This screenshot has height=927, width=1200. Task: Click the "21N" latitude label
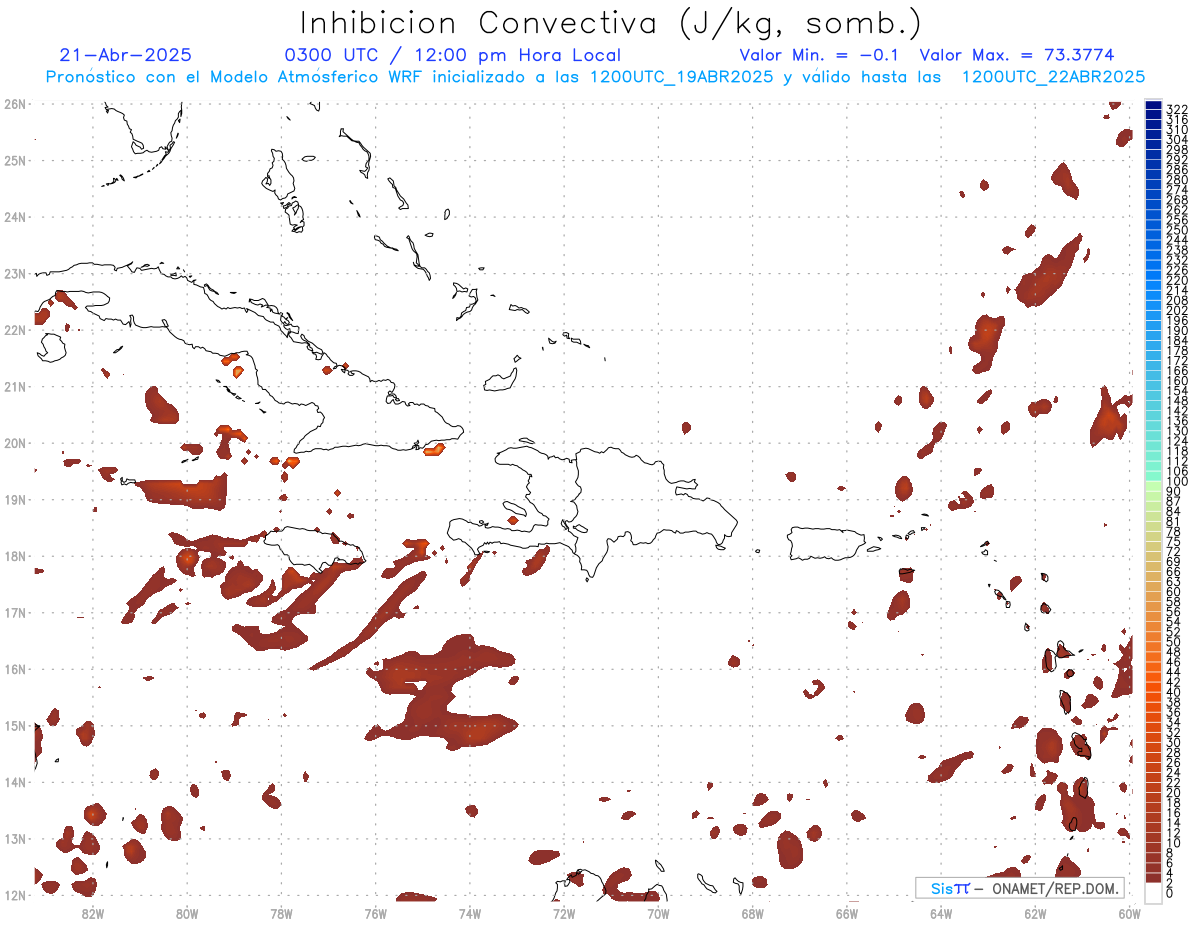pos(14,386)
